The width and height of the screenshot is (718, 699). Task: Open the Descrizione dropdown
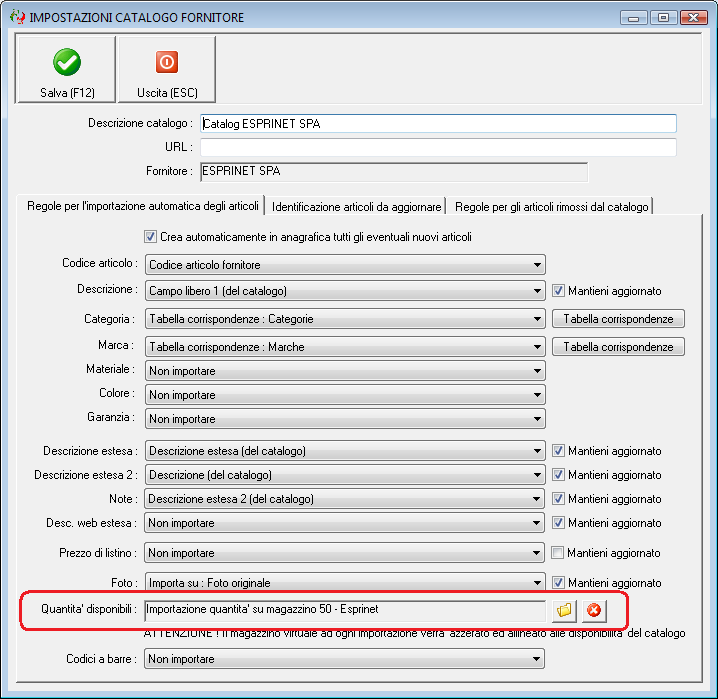(x=345, y=291)
